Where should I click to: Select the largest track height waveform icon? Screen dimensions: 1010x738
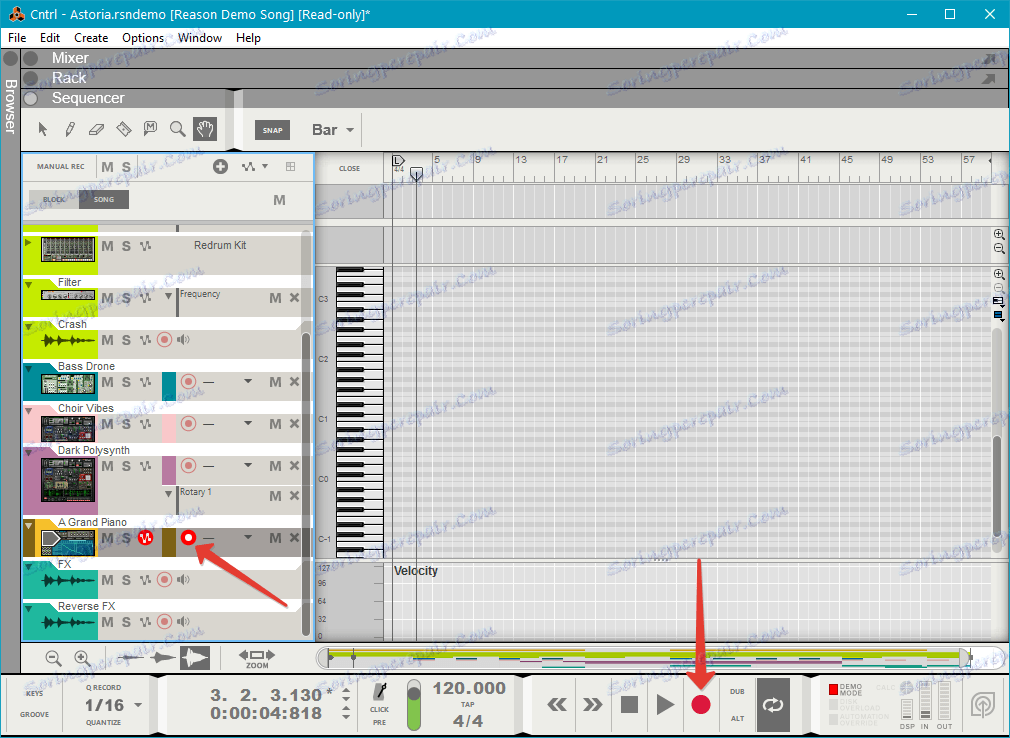(x=195, y=658)
